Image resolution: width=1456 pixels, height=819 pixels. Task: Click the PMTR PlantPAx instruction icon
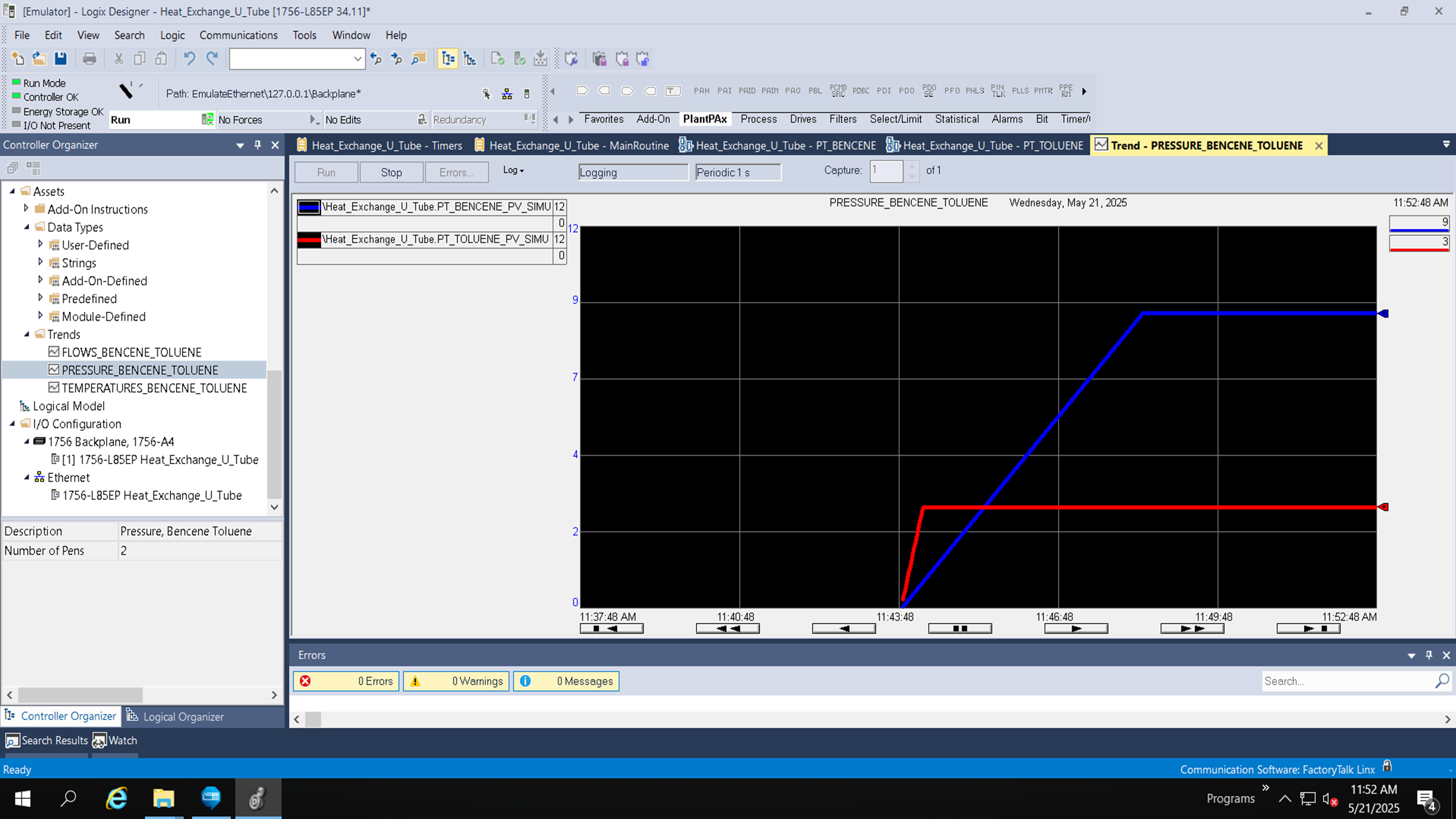coord(1043,90)
